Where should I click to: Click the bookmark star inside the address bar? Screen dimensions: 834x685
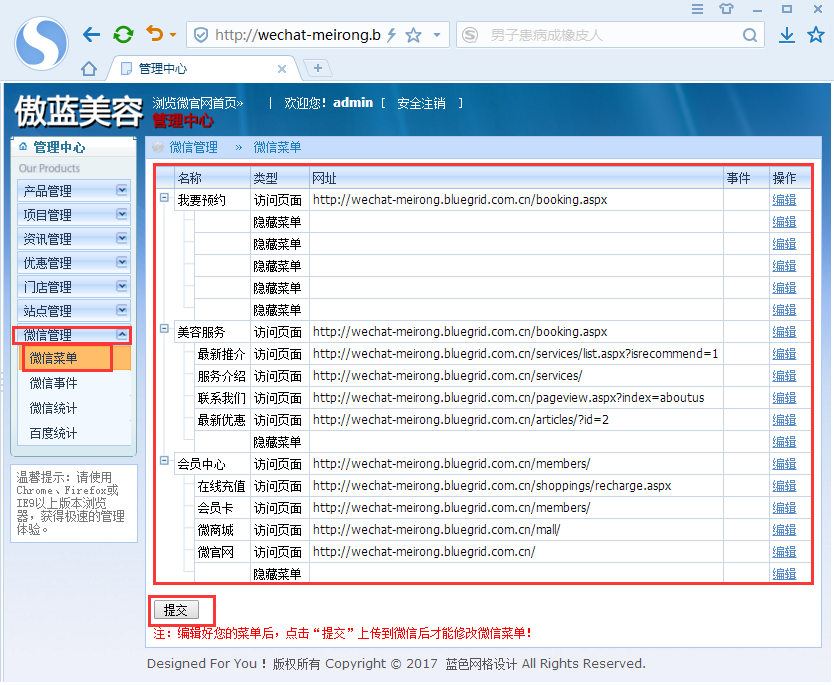tap(412, 33)
